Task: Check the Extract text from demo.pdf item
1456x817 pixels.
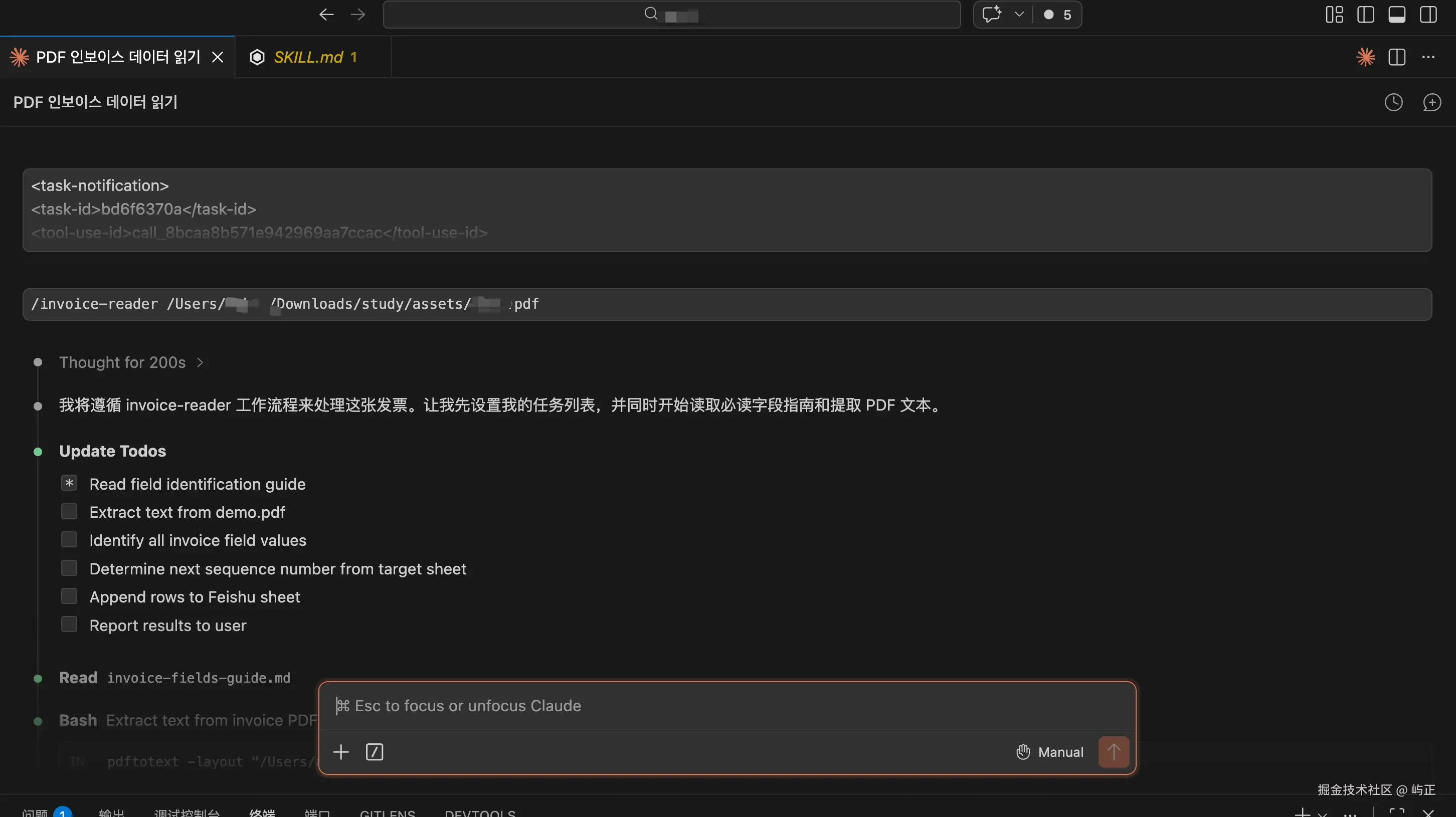Action: click(69, 511)
